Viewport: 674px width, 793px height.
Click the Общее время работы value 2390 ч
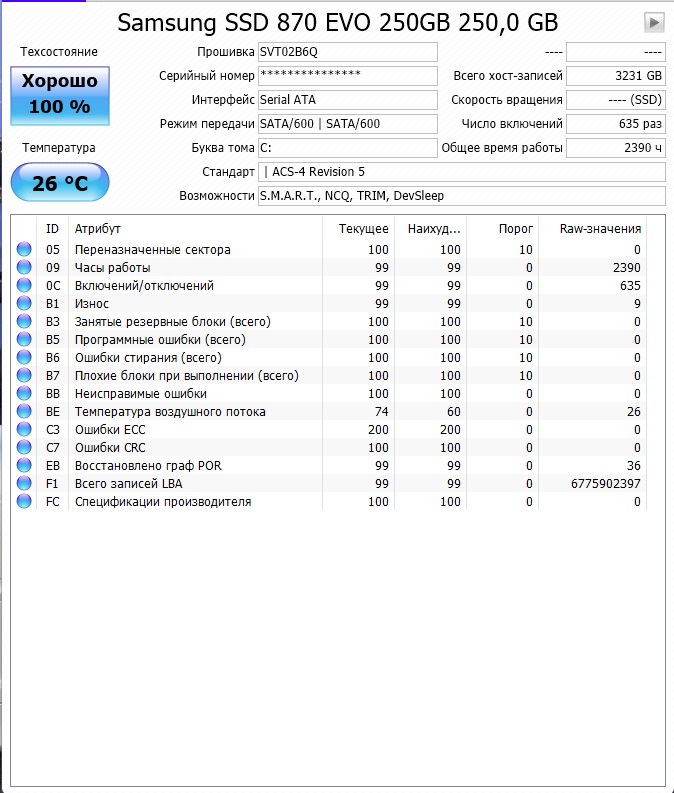point(615,148)
